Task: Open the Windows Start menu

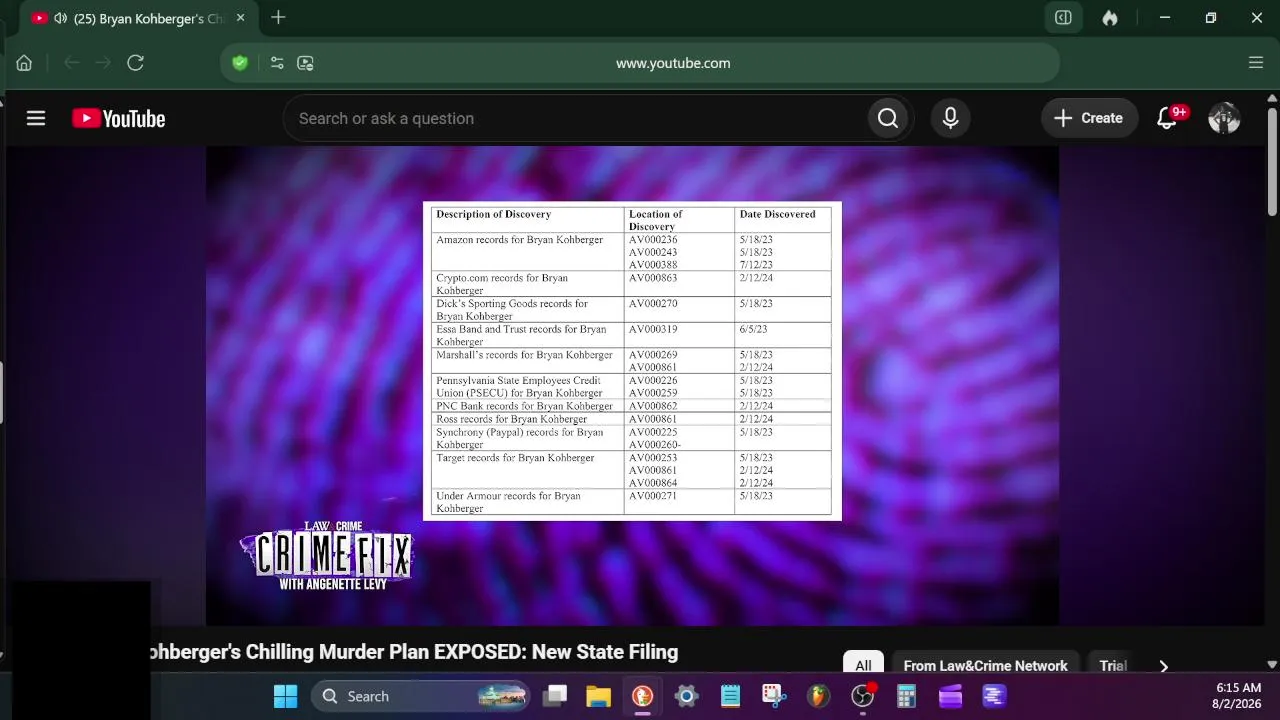Action: (285, 696)
